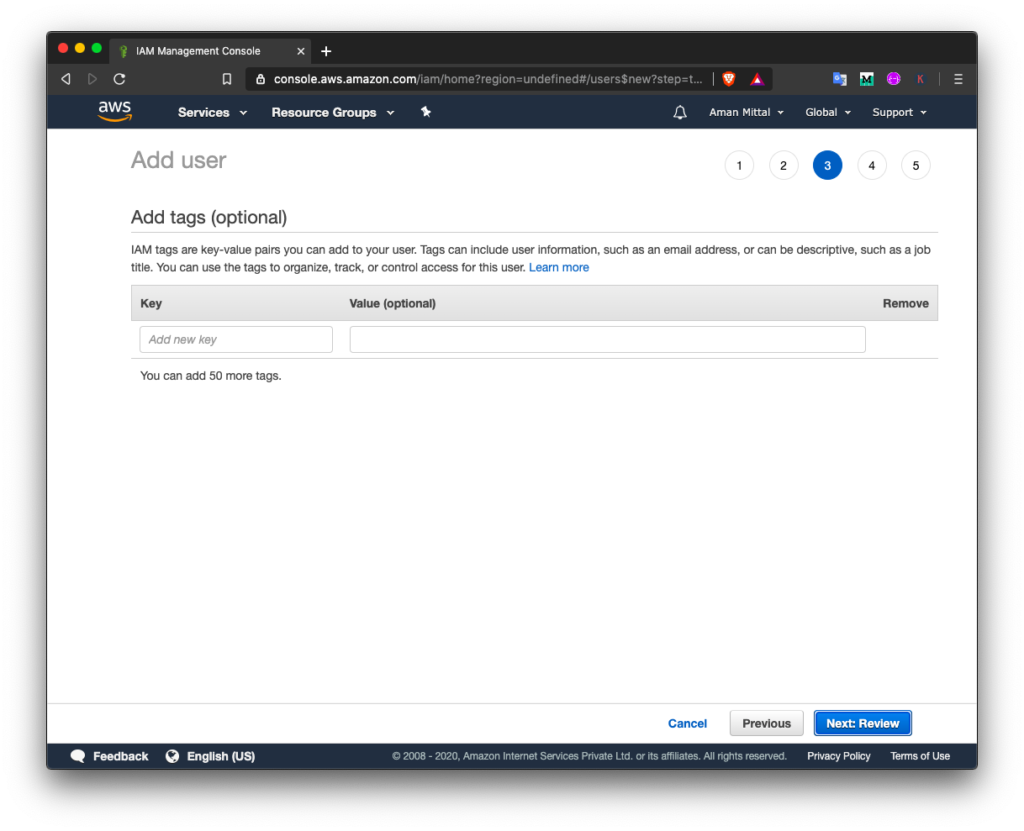The height and width of the screenshot is (831, 1024).
Task: Click the browser reload icon
Action: point(118,78)
